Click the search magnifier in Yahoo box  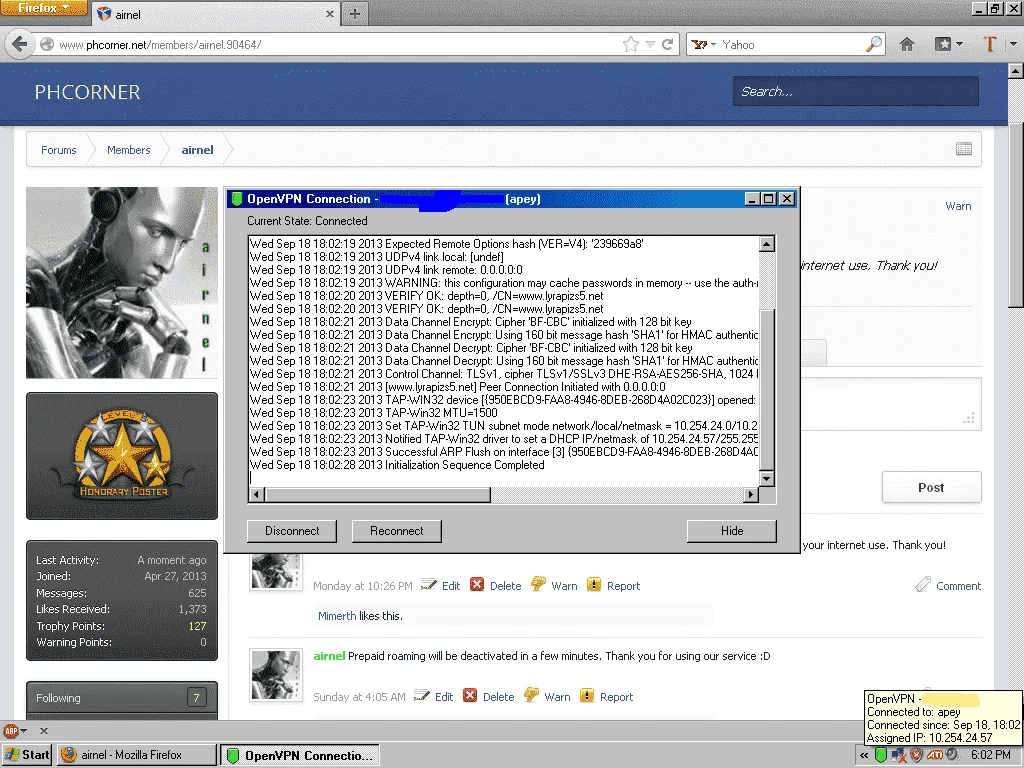pyautogui.click(x=874, y=44)
